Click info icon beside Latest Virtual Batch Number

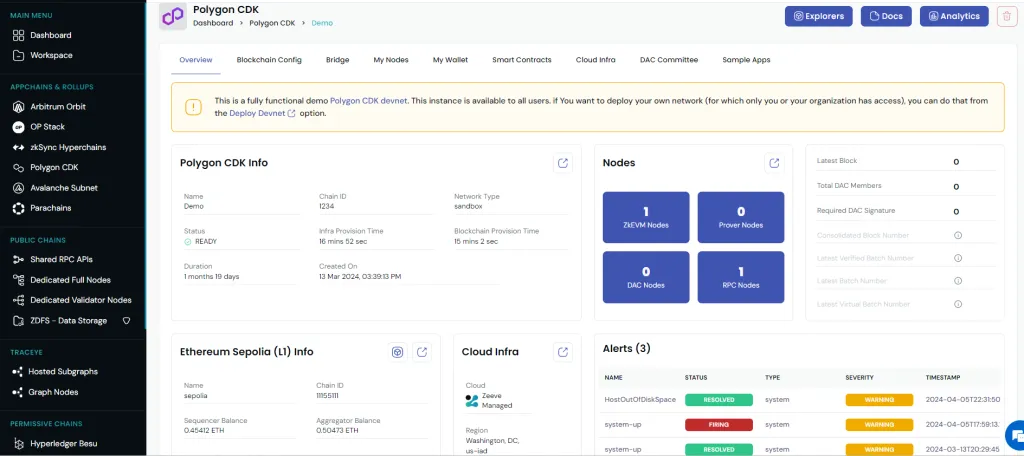(x=957, y=304)
